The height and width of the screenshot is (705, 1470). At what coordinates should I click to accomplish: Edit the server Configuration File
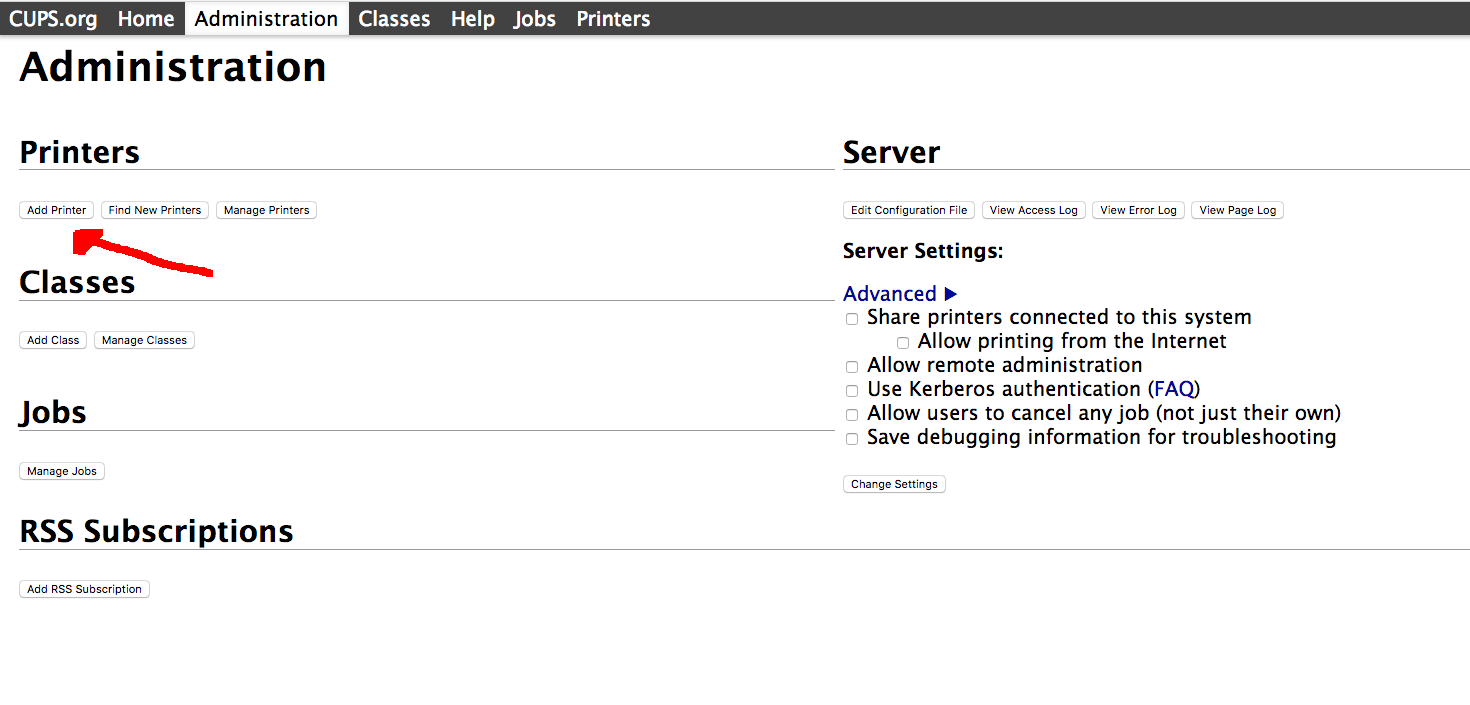pos(908,209)
